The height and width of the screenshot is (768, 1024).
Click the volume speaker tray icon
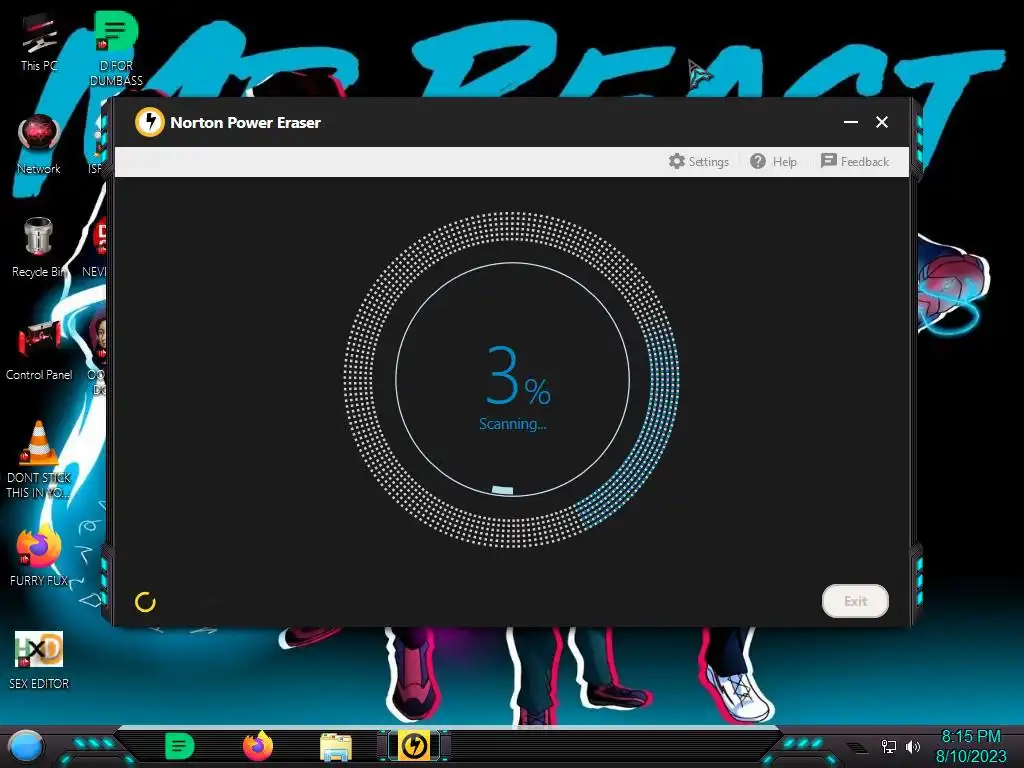913,746
